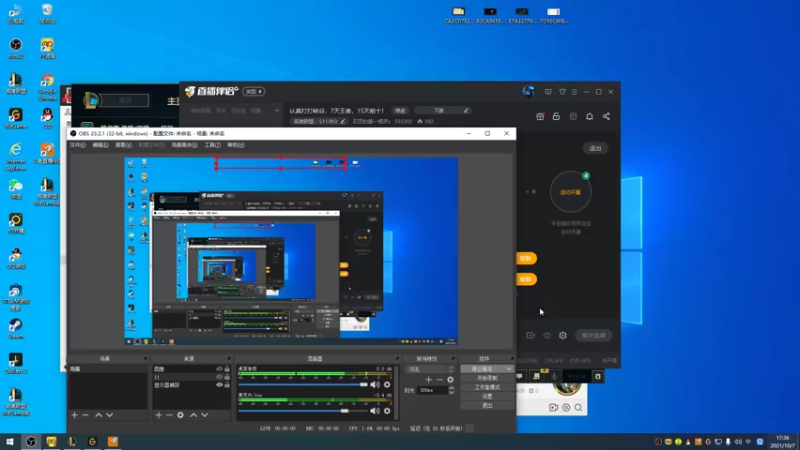Click the magnifier icon on the white floating widget
800x450 pixels.
578,408
